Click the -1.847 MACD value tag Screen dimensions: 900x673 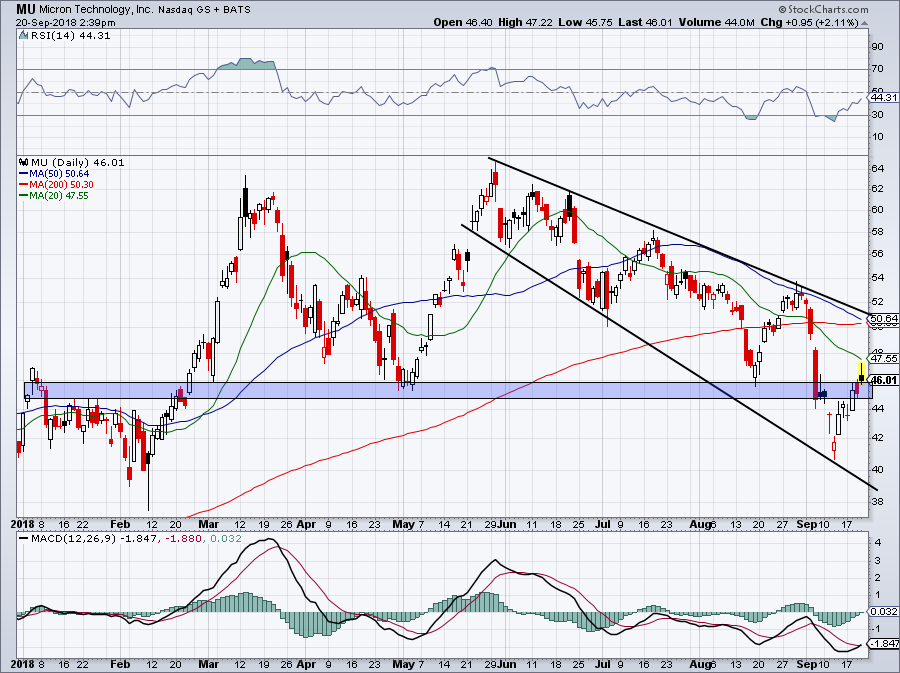coord(883,644)
